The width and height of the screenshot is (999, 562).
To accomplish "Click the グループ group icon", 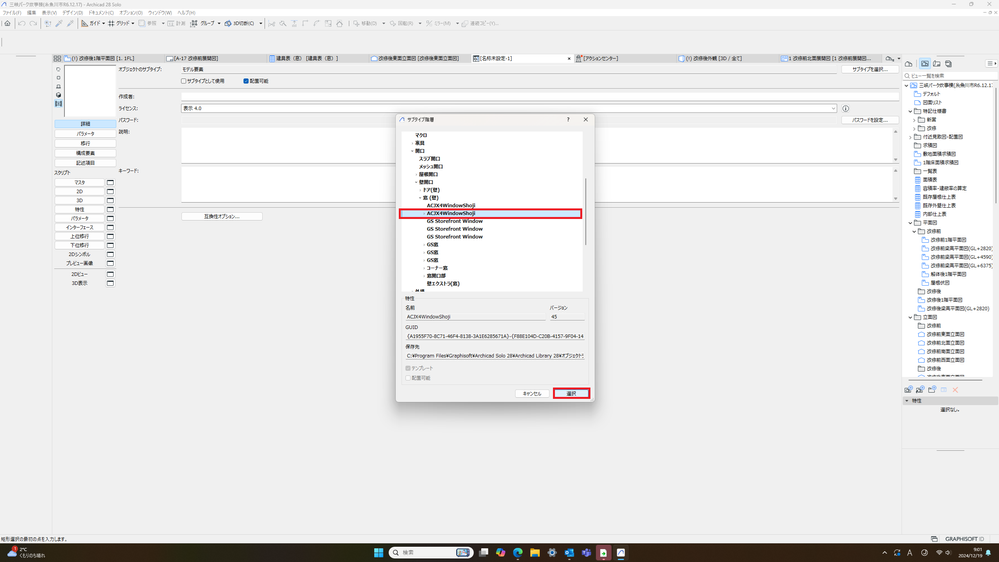I will click(x=194, y=24).
